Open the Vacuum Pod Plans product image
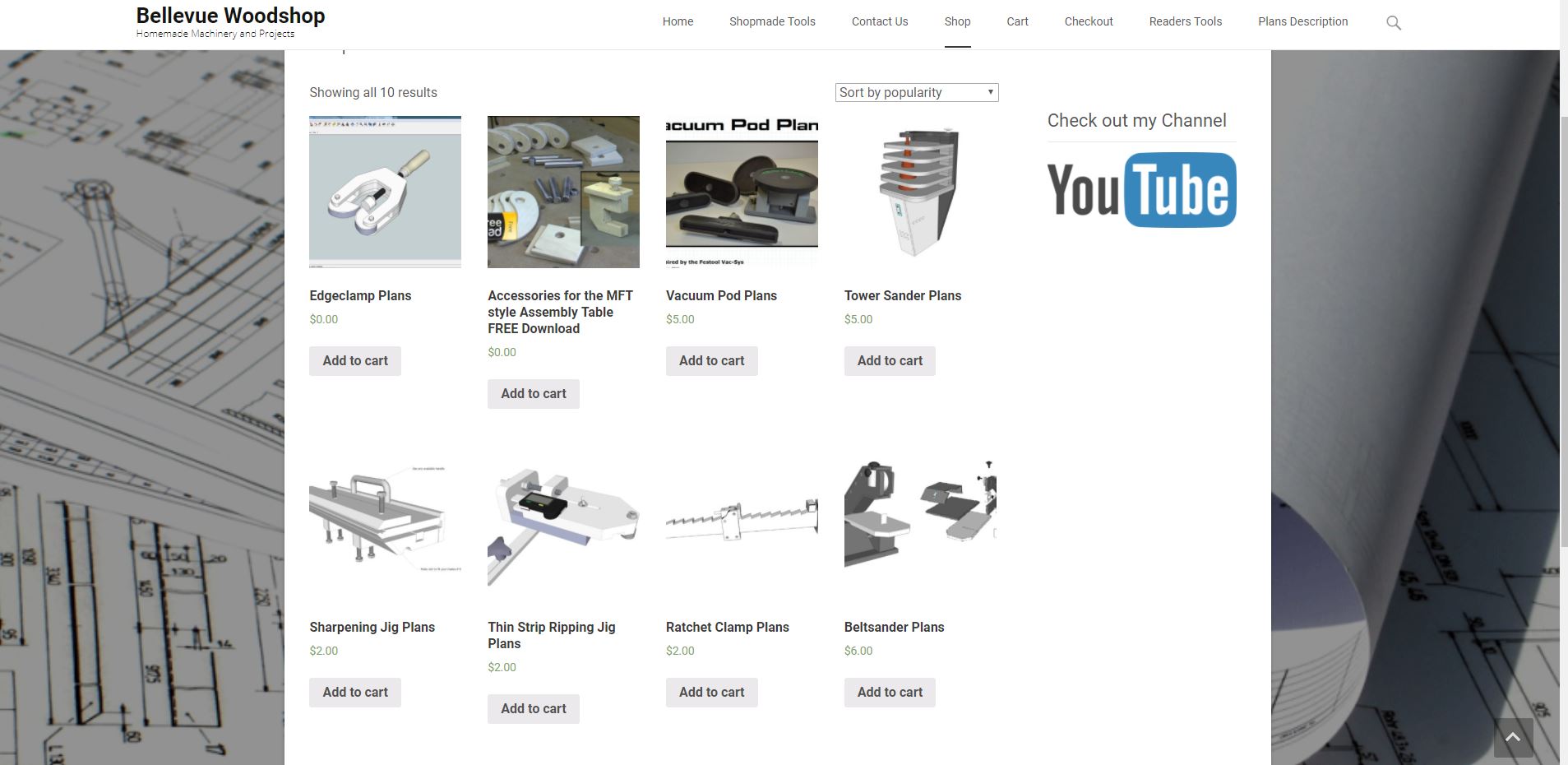 tap(742, 192)
